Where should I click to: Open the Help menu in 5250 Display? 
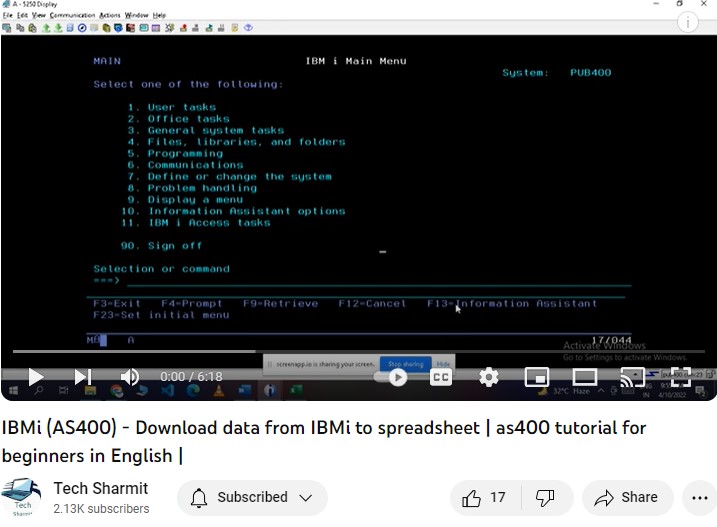pyautogui.click(x=159, y=15)
